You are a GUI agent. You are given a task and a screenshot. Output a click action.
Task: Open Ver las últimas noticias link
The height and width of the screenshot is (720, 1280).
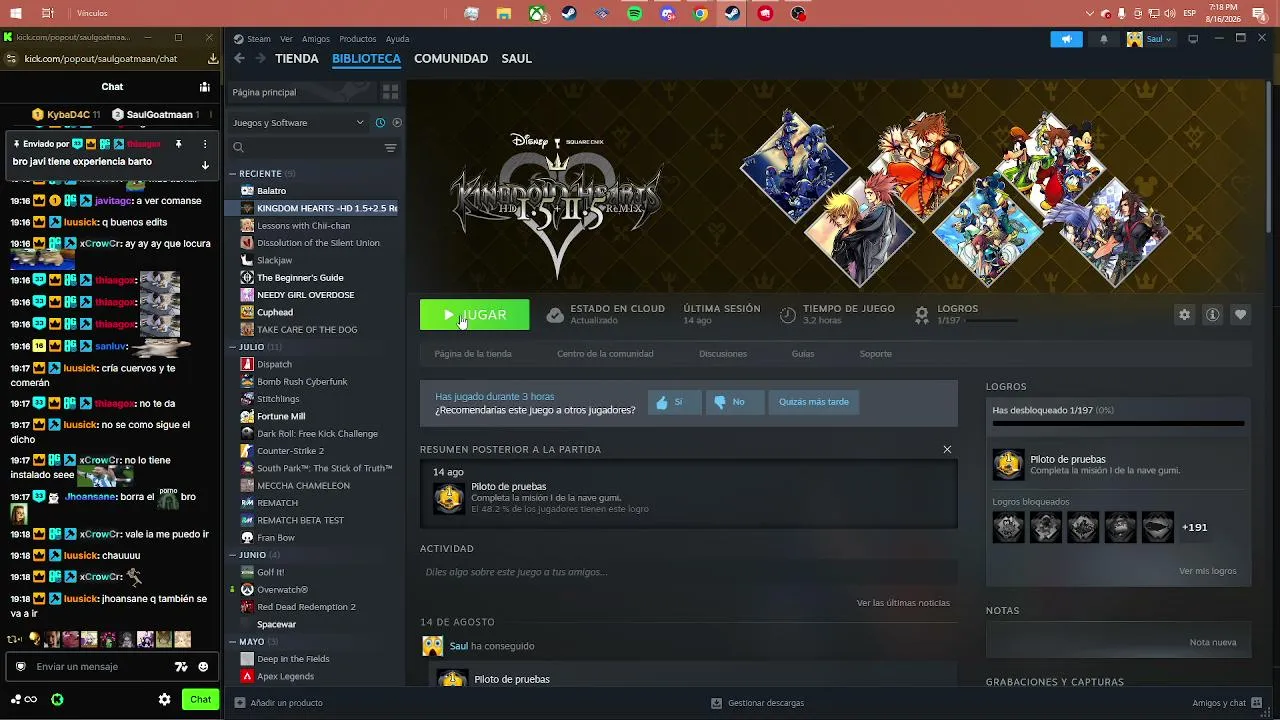(903, 603)
